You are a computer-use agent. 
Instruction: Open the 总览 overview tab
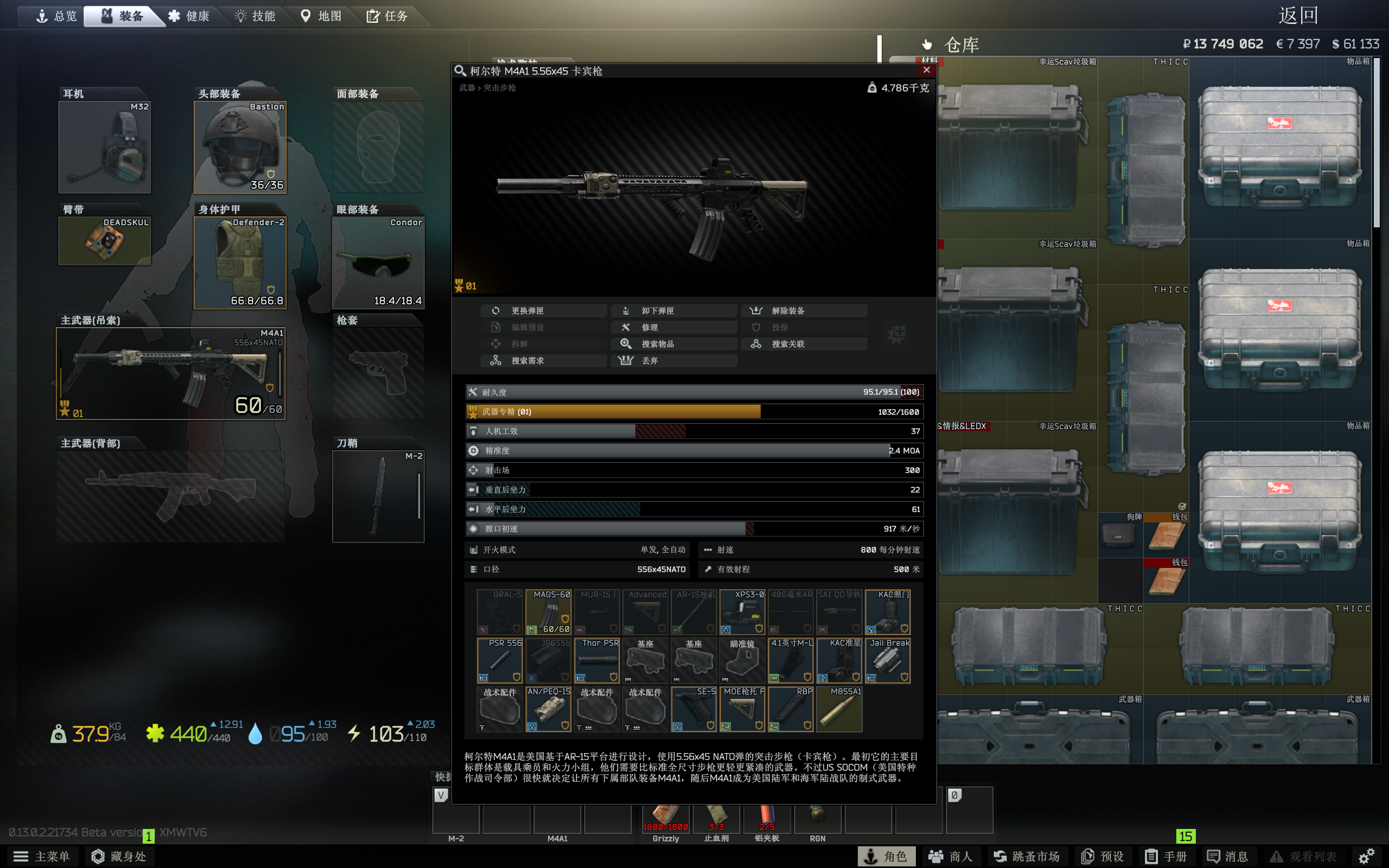tap(56, 16)
